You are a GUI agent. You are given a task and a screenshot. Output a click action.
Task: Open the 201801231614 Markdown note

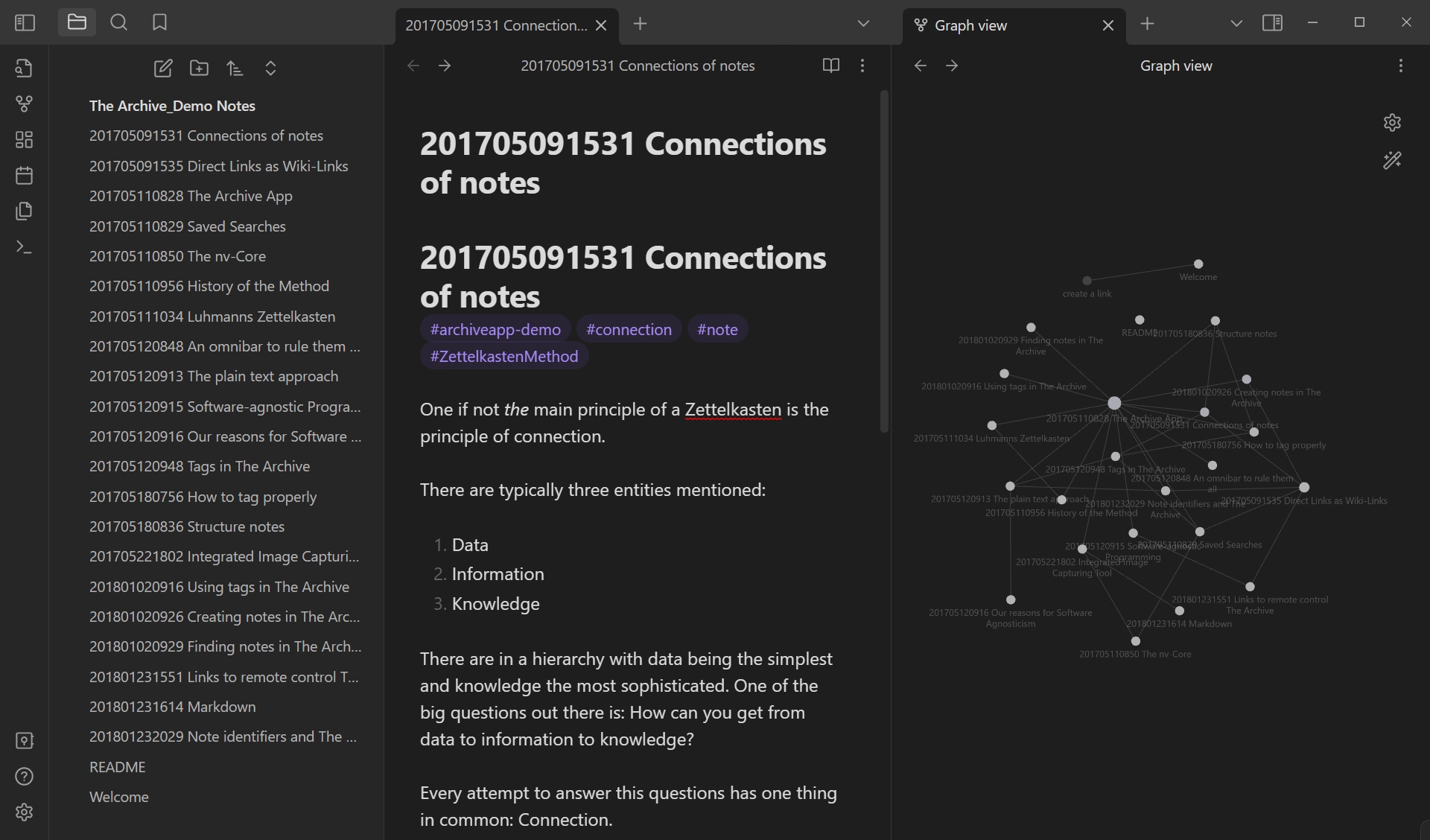coord(172,707)
